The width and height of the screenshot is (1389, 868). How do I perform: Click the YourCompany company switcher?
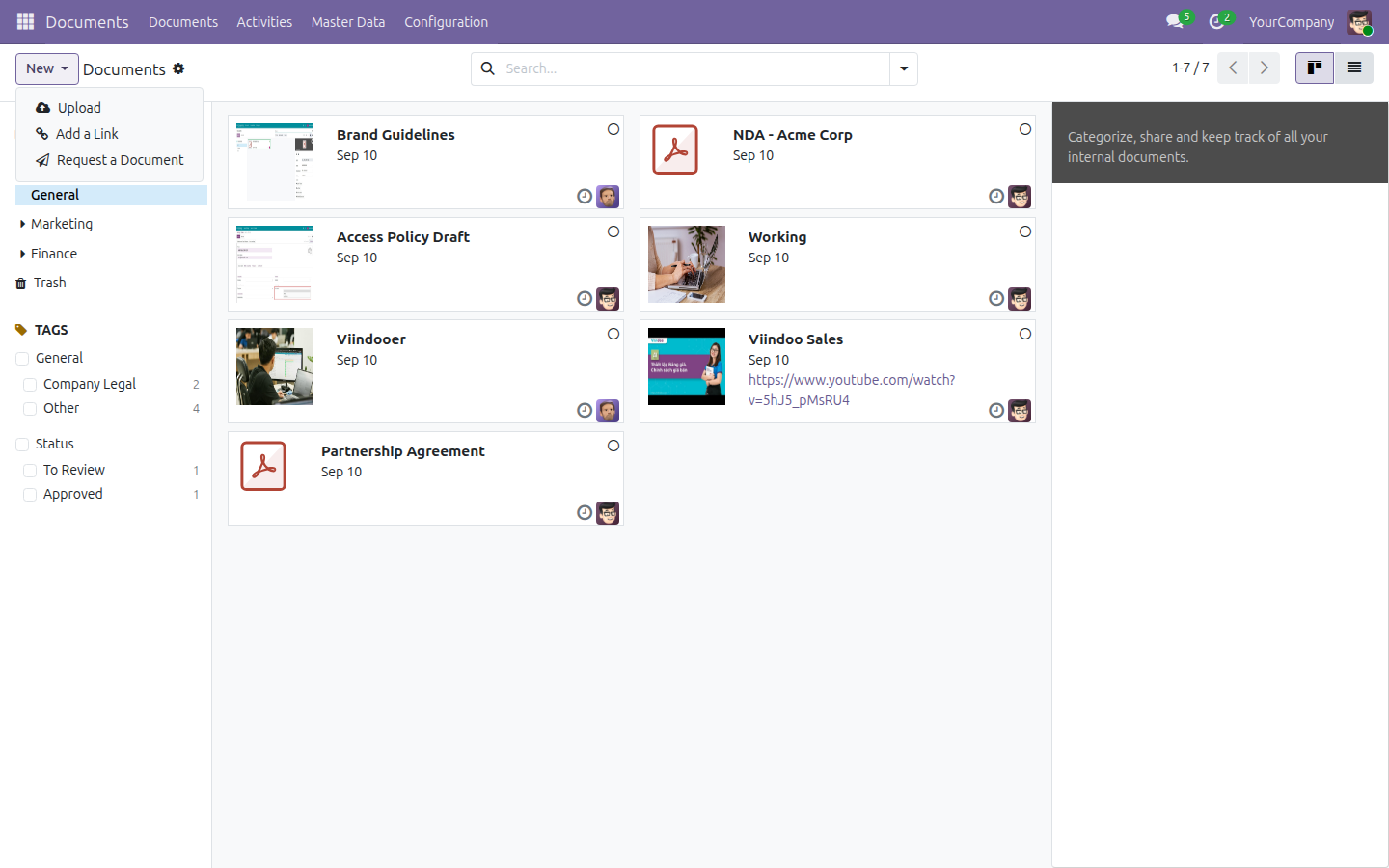pos(1292,21)
